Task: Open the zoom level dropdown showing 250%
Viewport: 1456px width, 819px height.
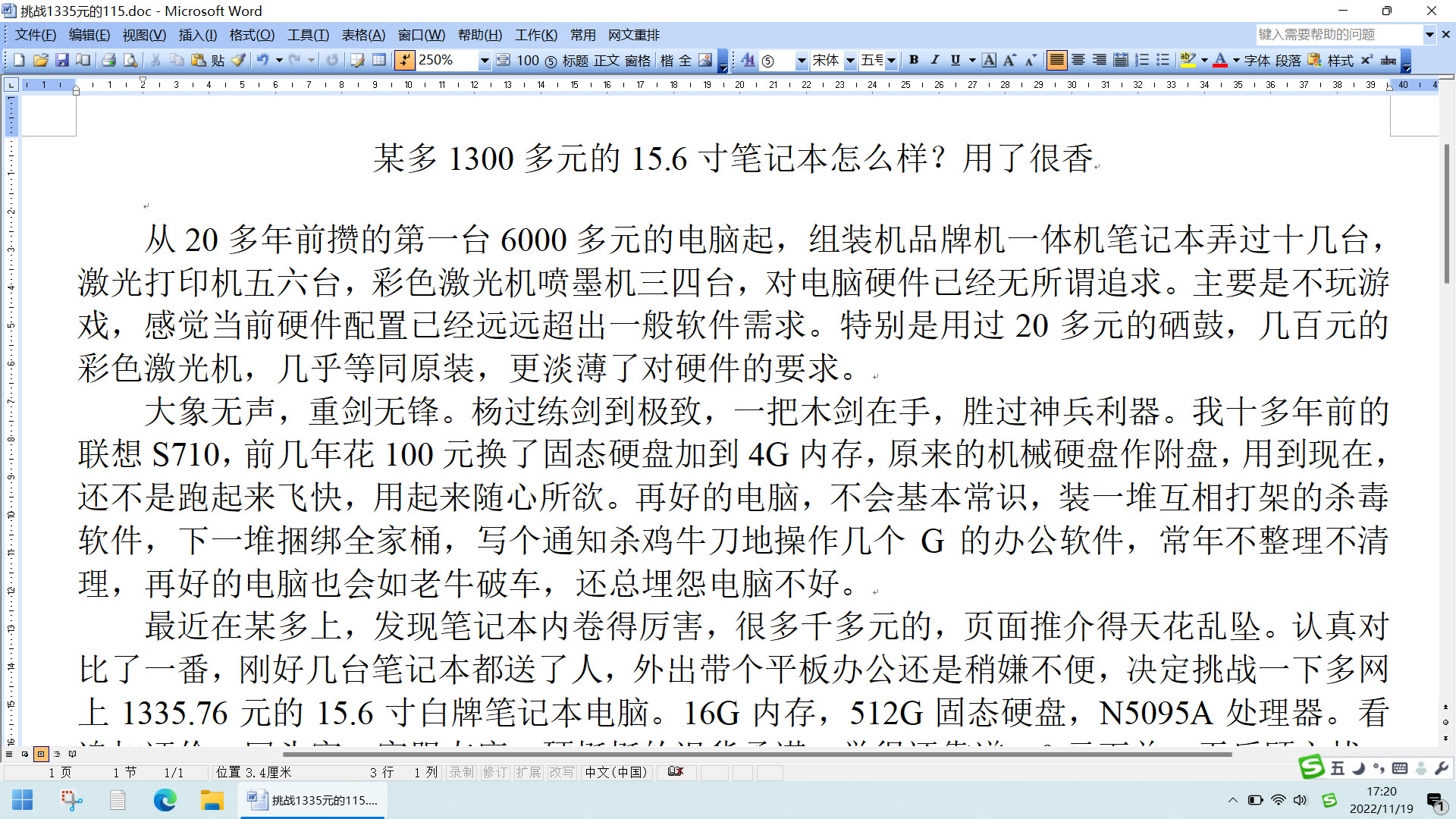Action: click(485, 61)
